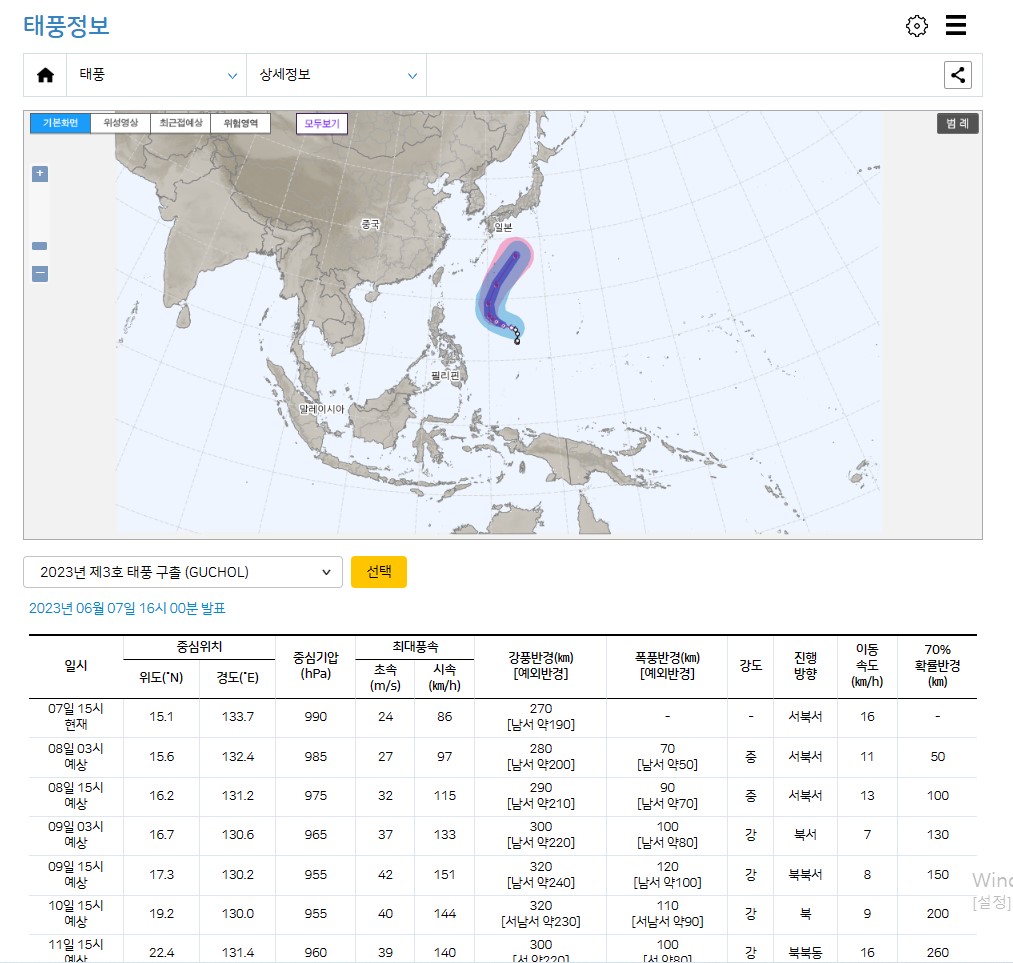Click the announcement time 2023년 06월 07일 16시 00분 발표

pyautogui.click(x=127, y=608)
